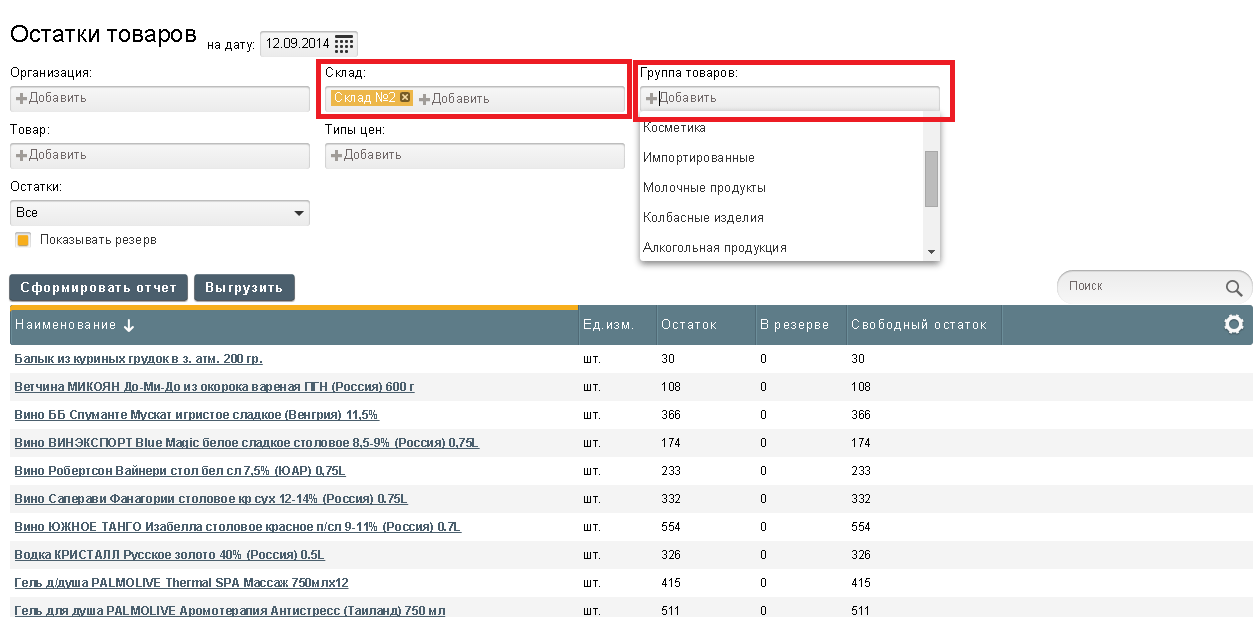
Task: Open the calendar date picker icon
Action: 344,44
